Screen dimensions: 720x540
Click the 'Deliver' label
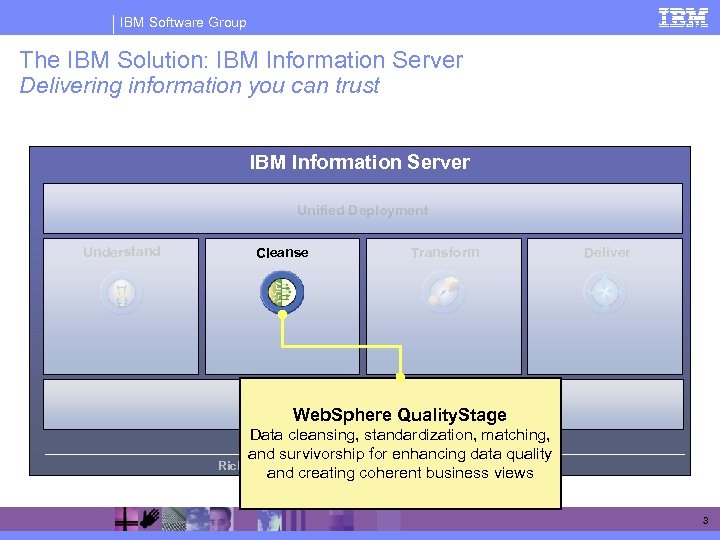pos(607,253)
